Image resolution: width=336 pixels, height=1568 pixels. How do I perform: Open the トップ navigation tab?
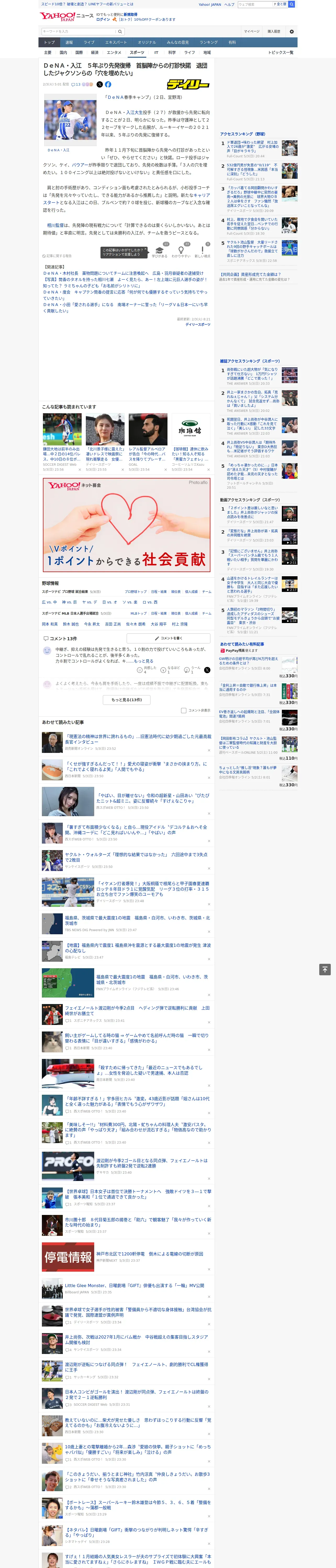click(49, 43)
